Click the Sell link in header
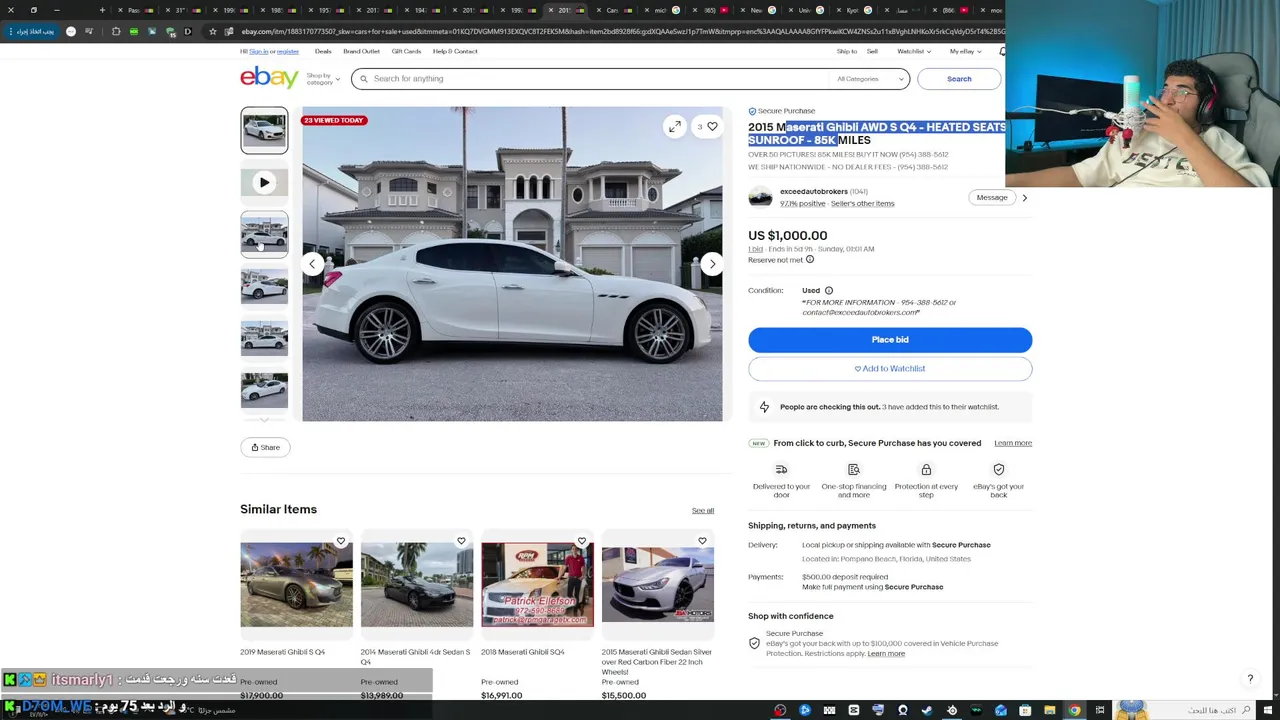1280x720 pixels. click(x=872, y=51)
